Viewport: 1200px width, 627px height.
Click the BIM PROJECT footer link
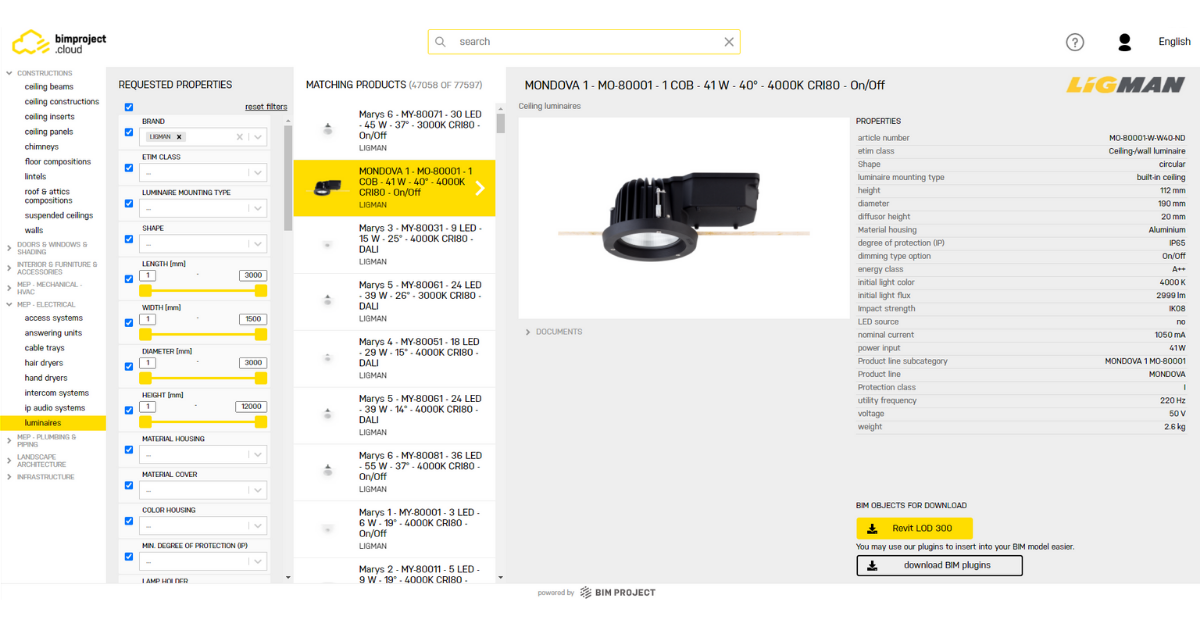coord(619,593)
